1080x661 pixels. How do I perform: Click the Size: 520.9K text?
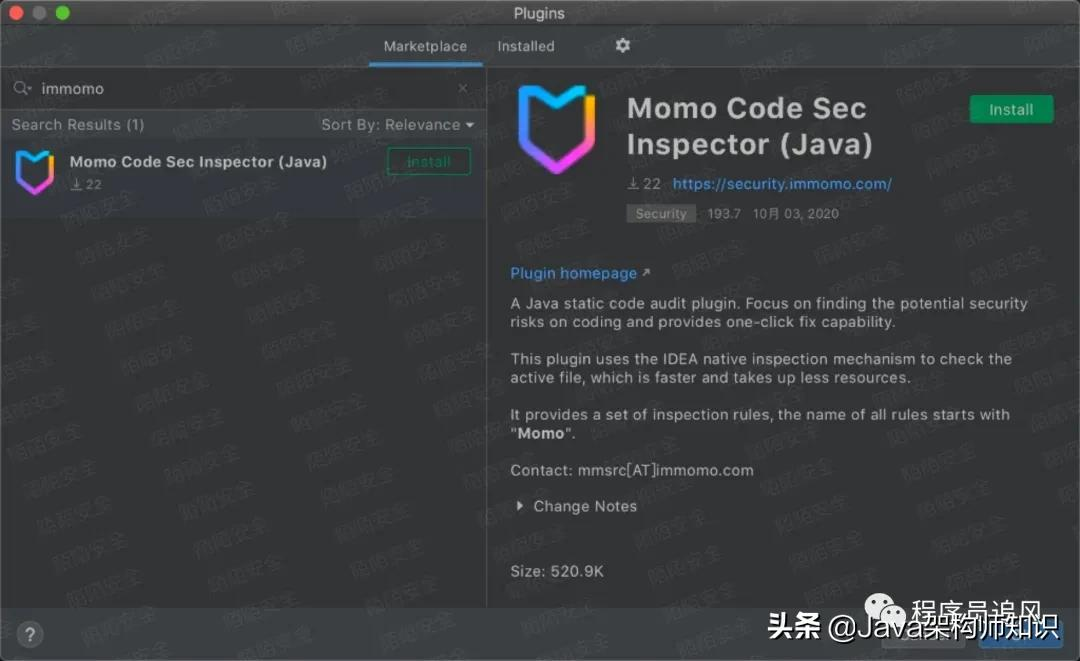point(557,571)
